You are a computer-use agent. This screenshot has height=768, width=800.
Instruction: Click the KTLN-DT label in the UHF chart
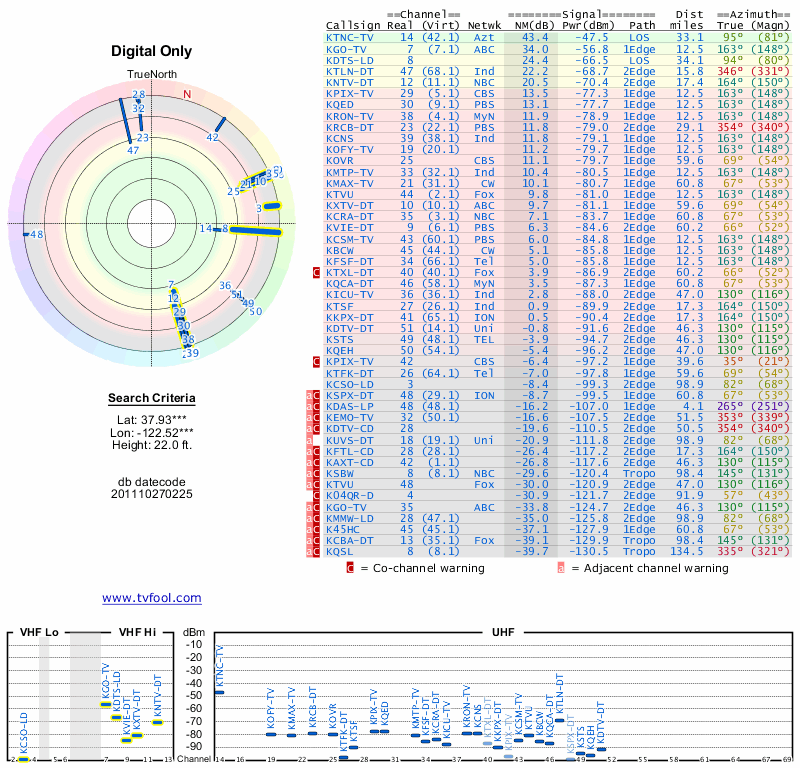tap(560, 695)
